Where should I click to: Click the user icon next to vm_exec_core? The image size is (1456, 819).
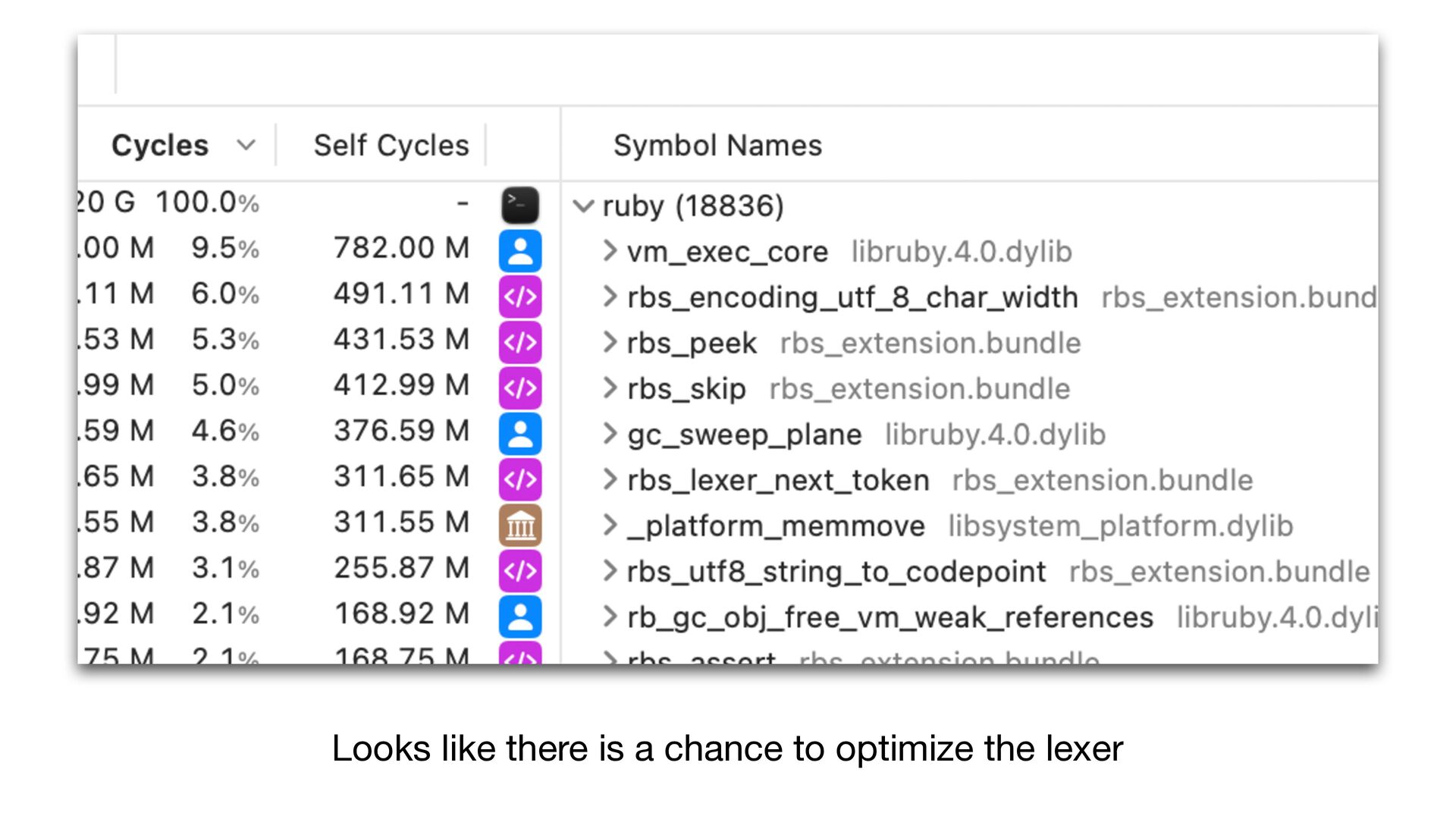(x=520, y=251)
